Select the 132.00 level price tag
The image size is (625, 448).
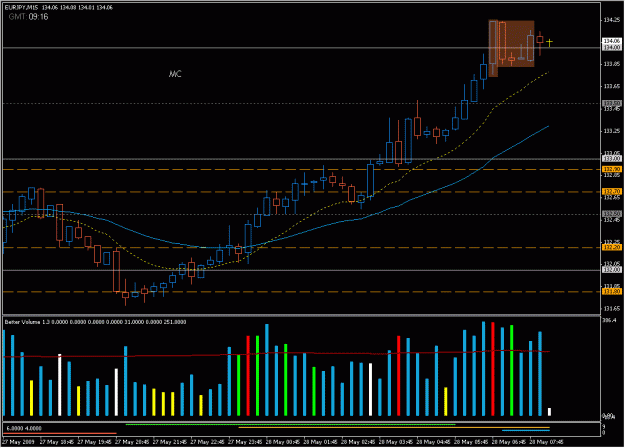point(611,270)
